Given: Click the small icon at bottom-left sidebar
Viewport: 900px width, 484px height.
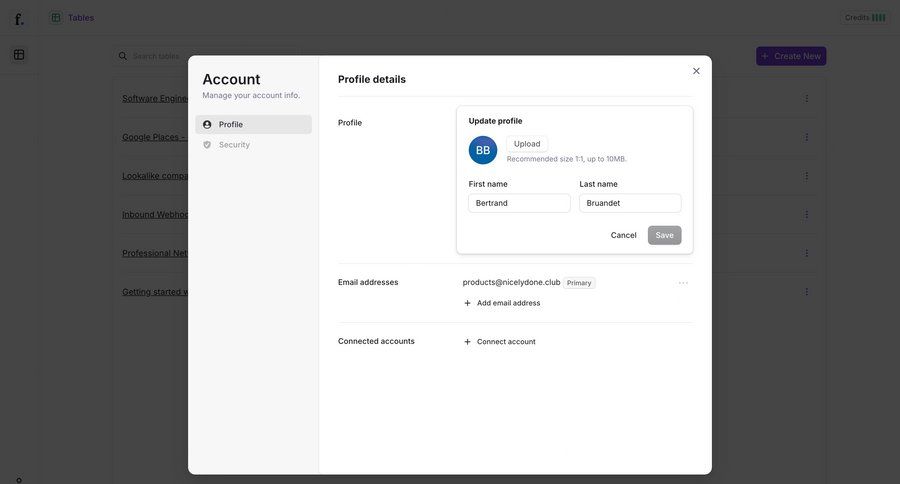Looking at the screenshot, I should coord(19,480).
